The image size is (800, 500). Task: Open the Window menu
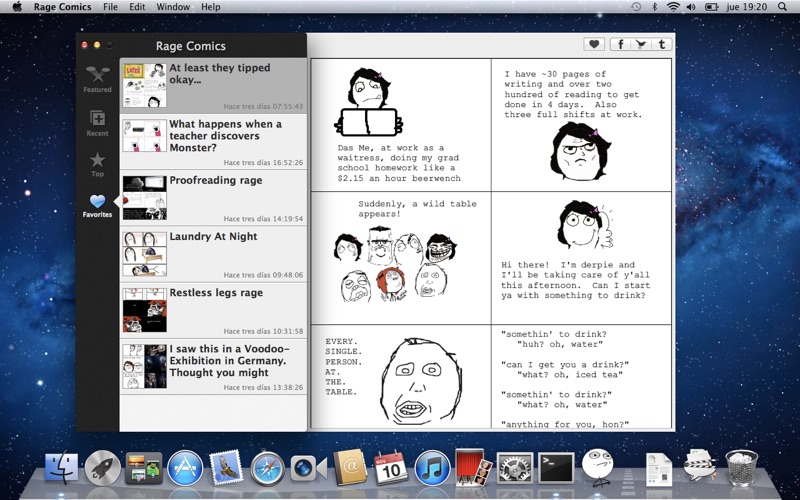tap(173, 7)
